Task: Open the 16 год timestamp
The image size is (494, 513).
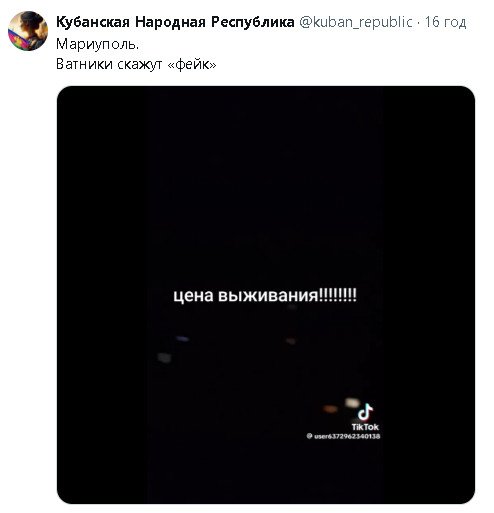Action: (445, 22)
